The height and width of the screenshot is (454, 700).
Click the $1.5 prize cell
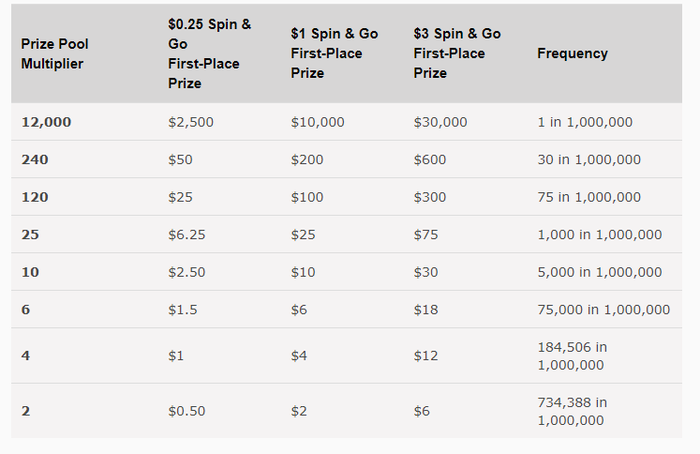182,310
